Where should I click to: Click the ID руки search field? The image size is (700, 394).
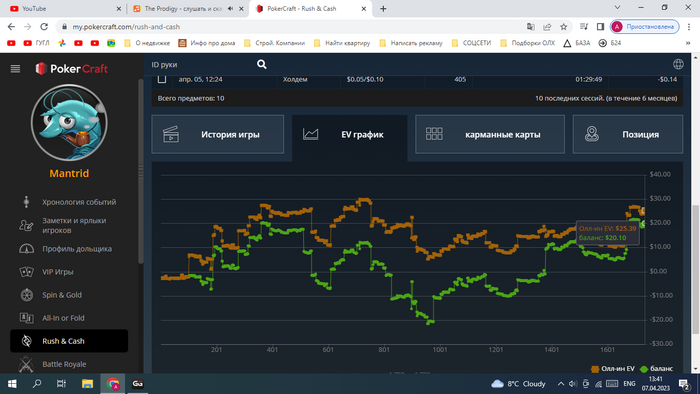click(203, 65)
